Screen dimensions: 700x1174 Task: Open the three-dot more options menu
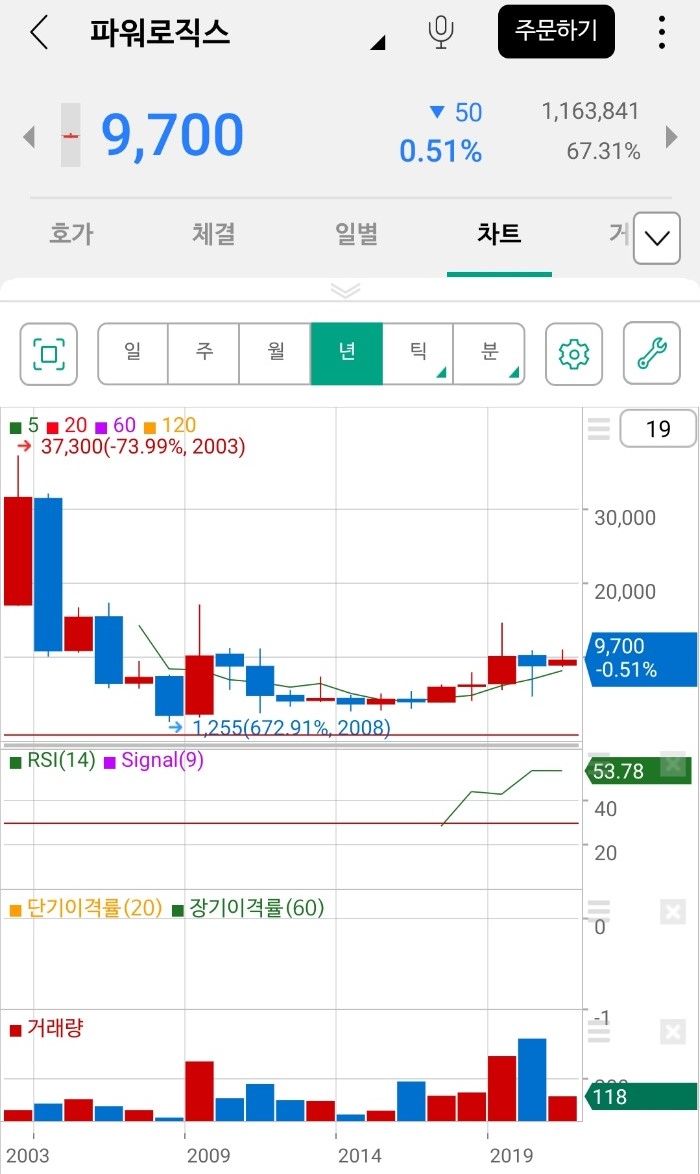click(x=662, y=32)
